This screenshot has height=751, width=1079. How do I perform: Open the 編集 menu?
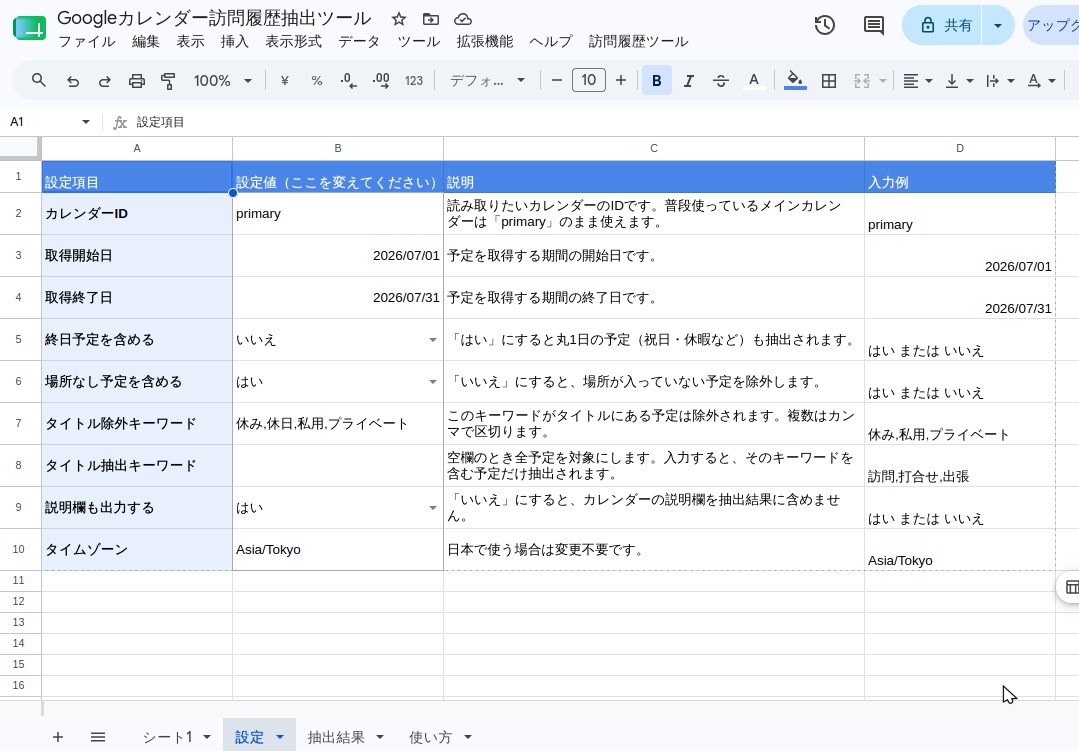(x=146, y=41)
